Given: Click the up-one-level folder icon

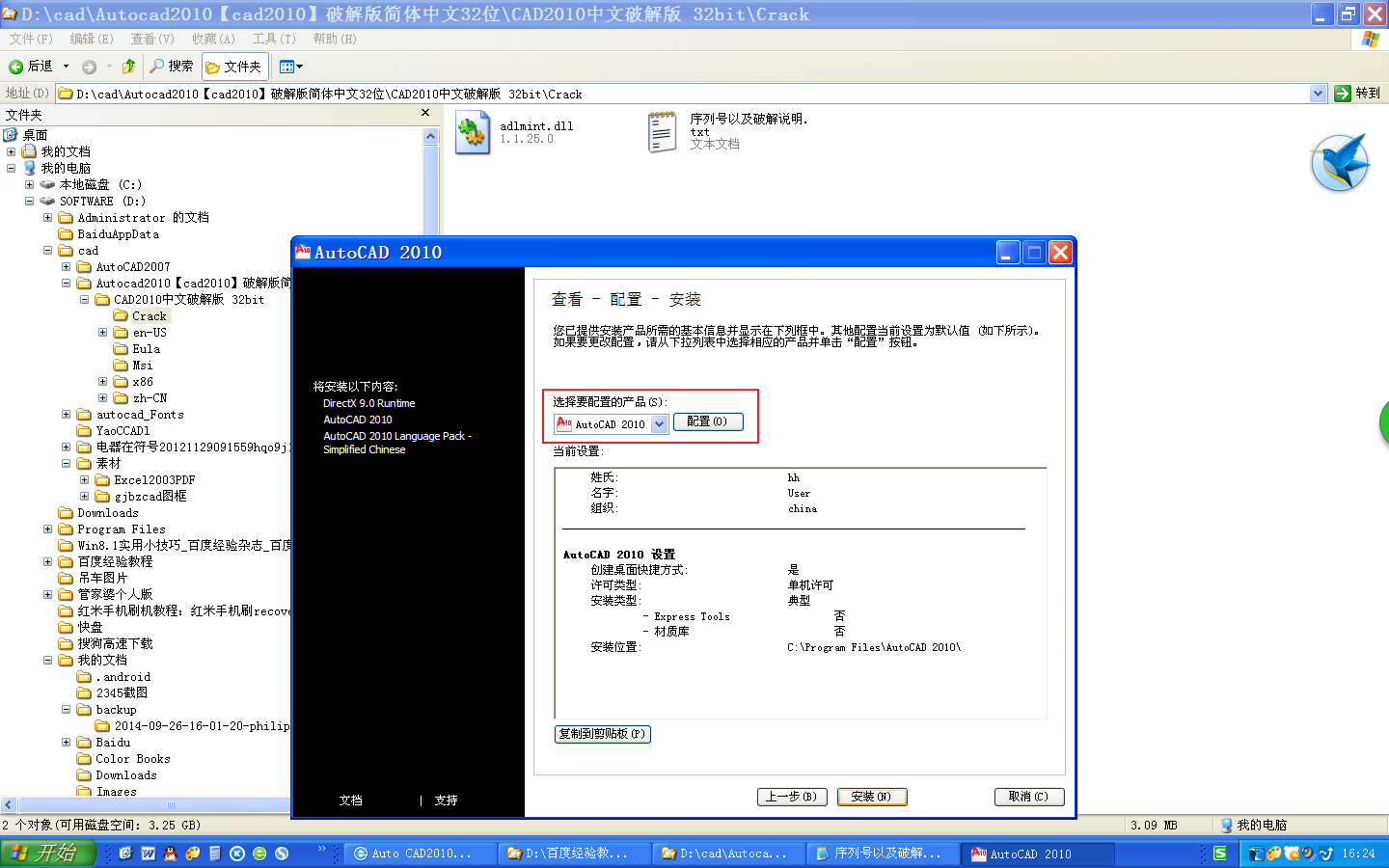Looking at the screenshot, I should [x=128, y=67].
